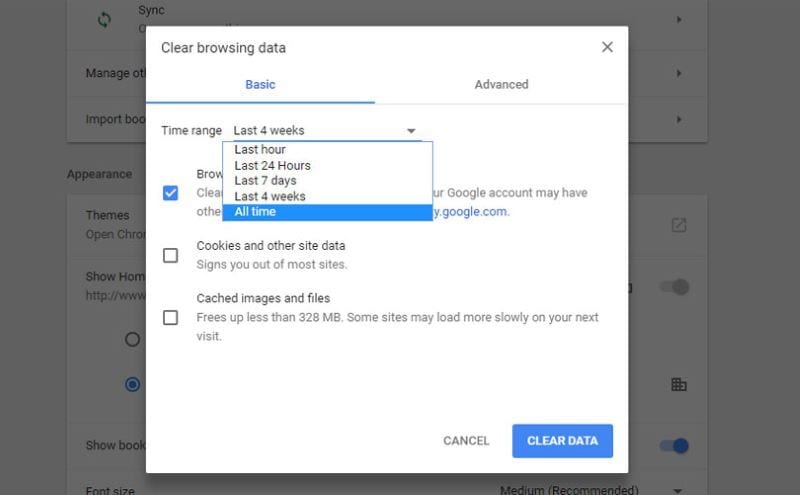Switch to the Advanced tab

(501, 84)
